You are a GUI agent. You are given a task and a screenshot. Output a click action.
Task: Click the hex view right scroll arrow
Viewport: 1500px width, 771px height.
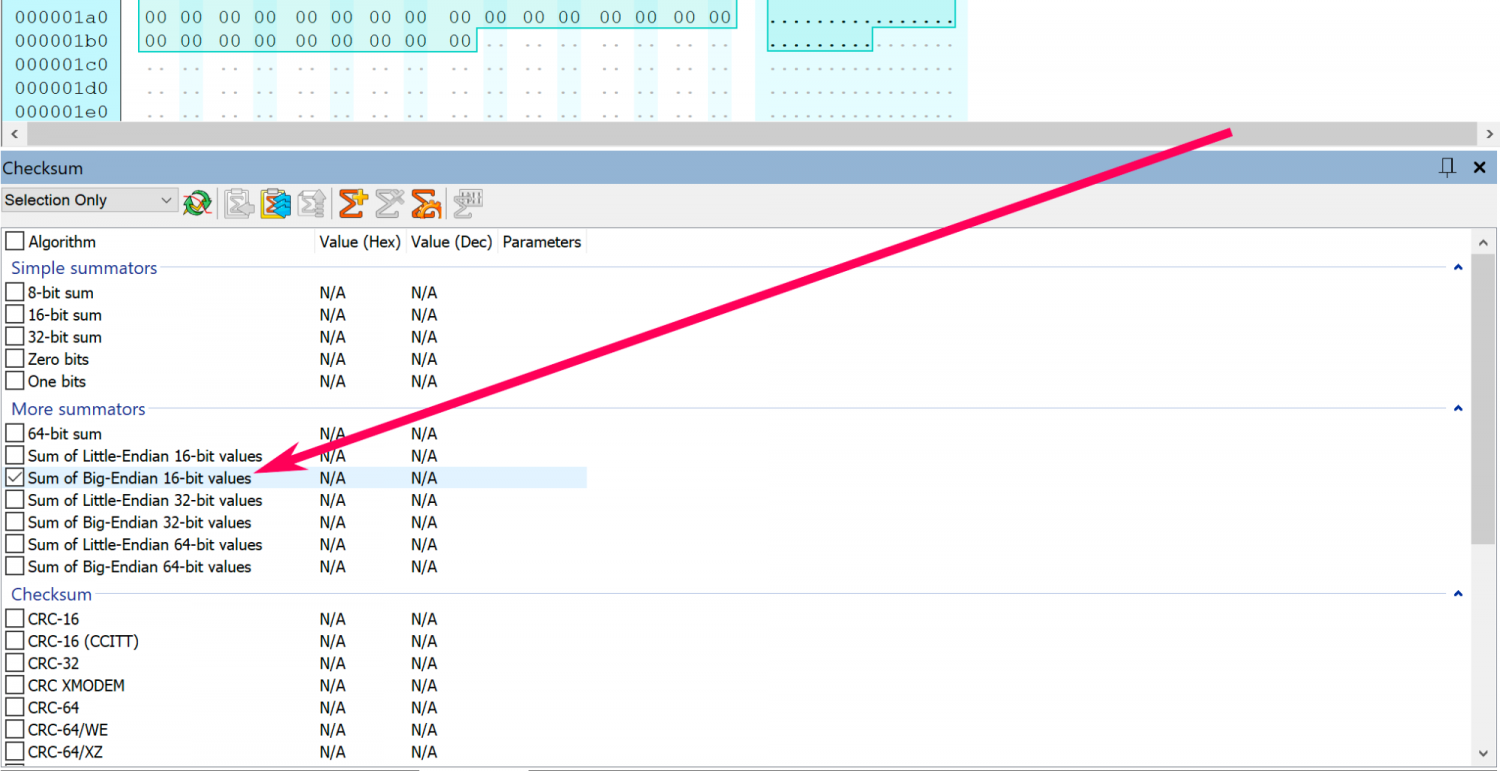tap(1490, 134)
